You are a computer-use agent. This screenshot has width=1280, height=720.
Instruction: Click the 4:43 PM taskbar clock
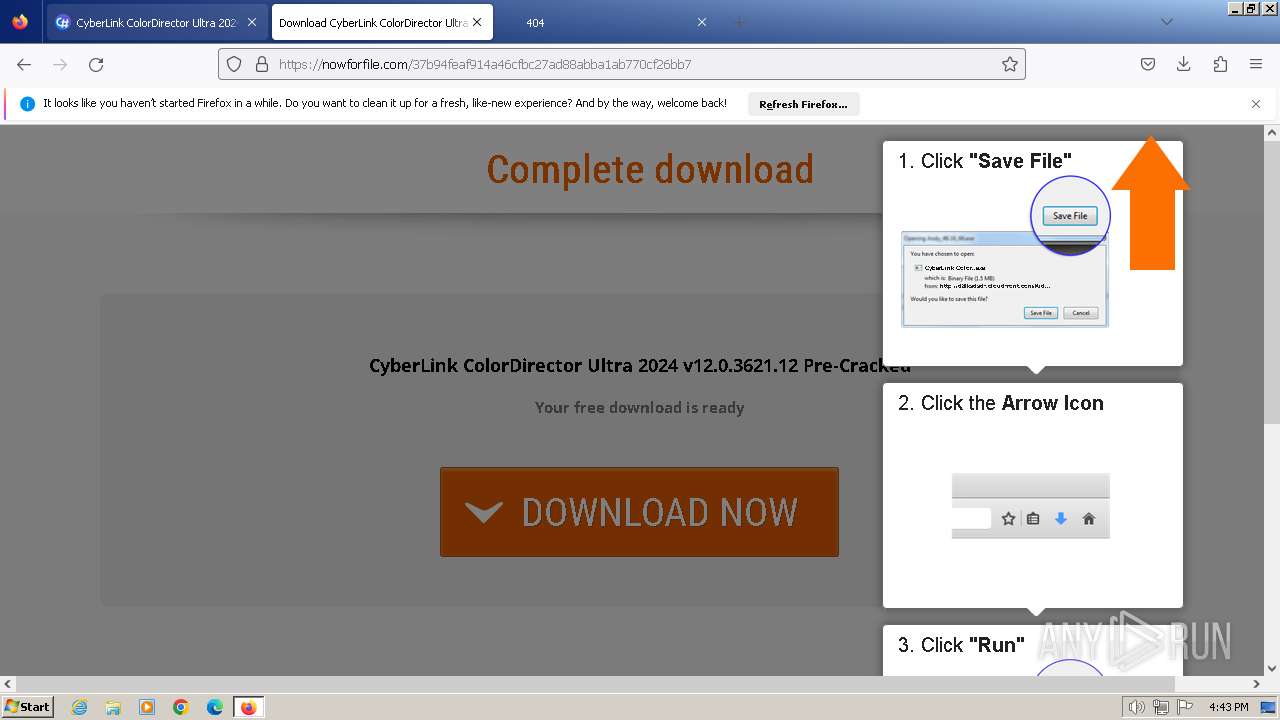coord(1229,707)
